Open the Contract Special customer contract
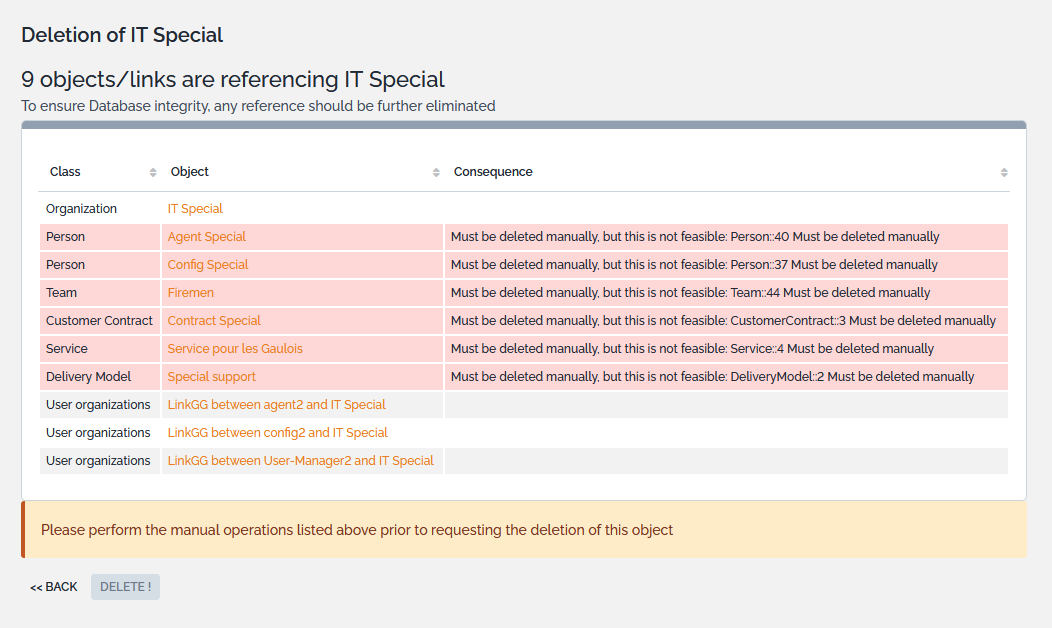Screen dimensions: 1052x628 tap(211, 320)
